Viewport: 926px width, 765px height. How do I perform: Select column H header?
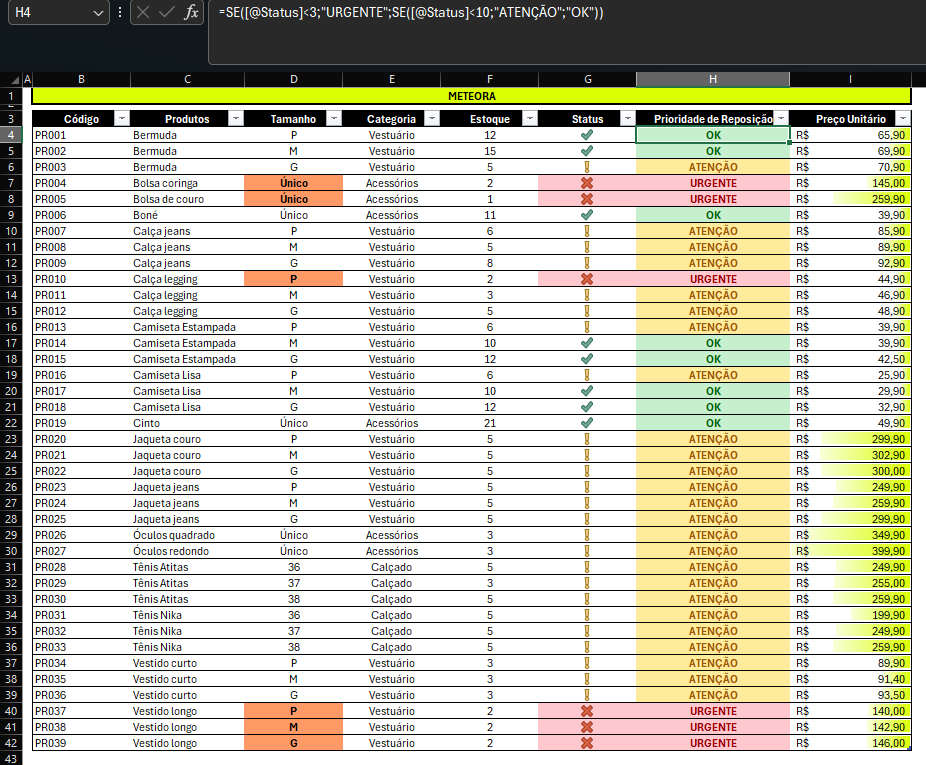(x=713, y=79)
